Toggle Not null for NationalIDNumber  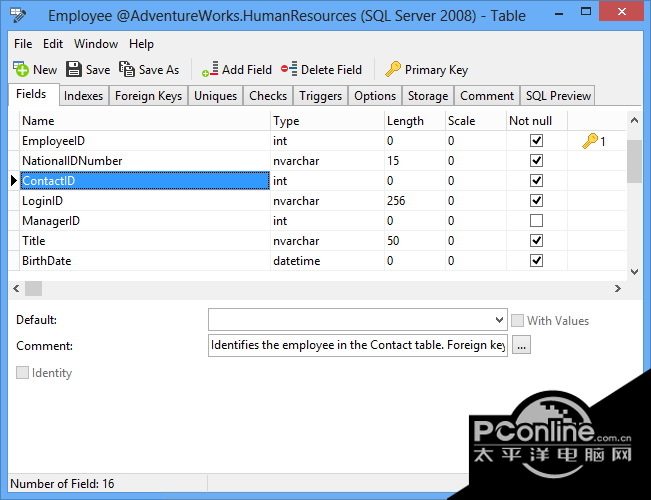pyautogui.click(x=536, y=161)
